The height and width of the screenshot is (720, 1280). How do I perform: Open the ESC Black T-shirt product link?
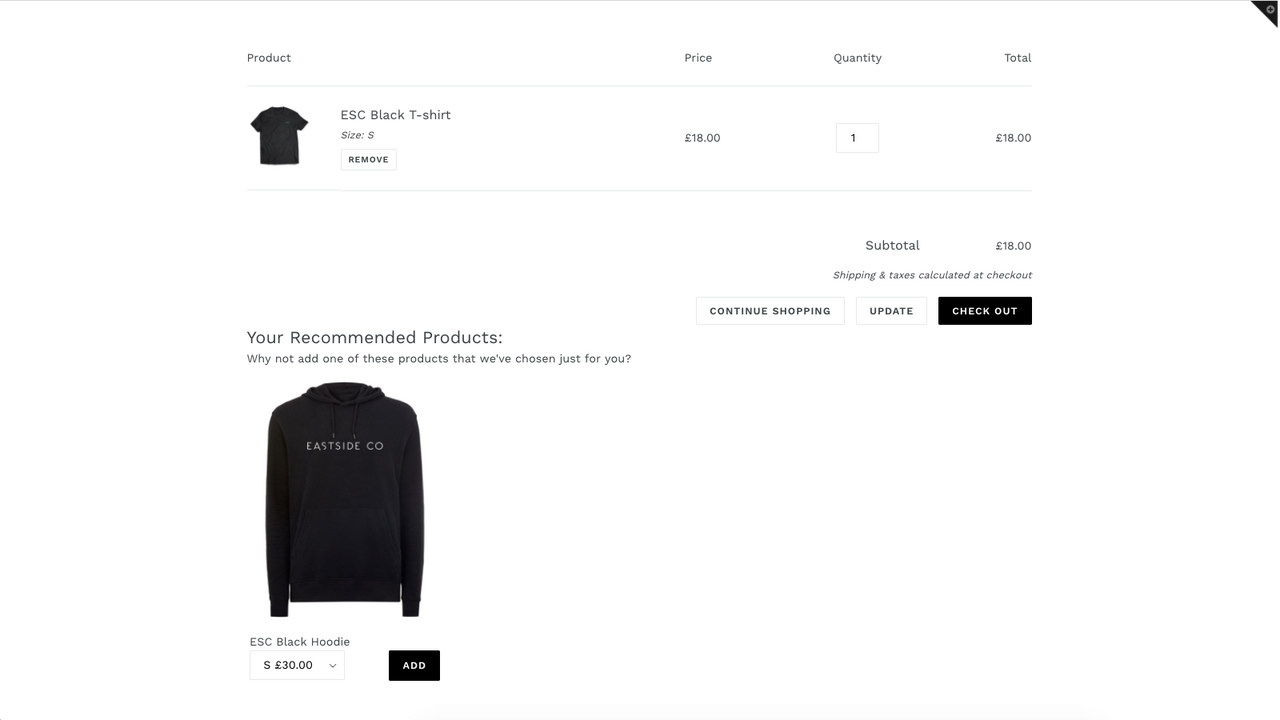click(x=395, y=114)
